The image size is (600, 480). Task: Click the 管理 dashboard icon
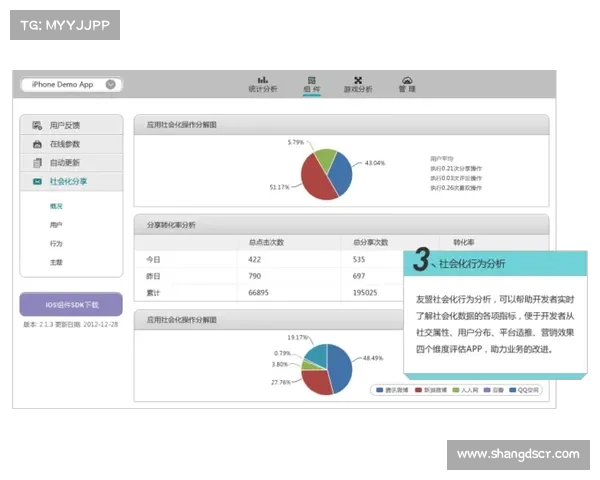tap(407, 80)
